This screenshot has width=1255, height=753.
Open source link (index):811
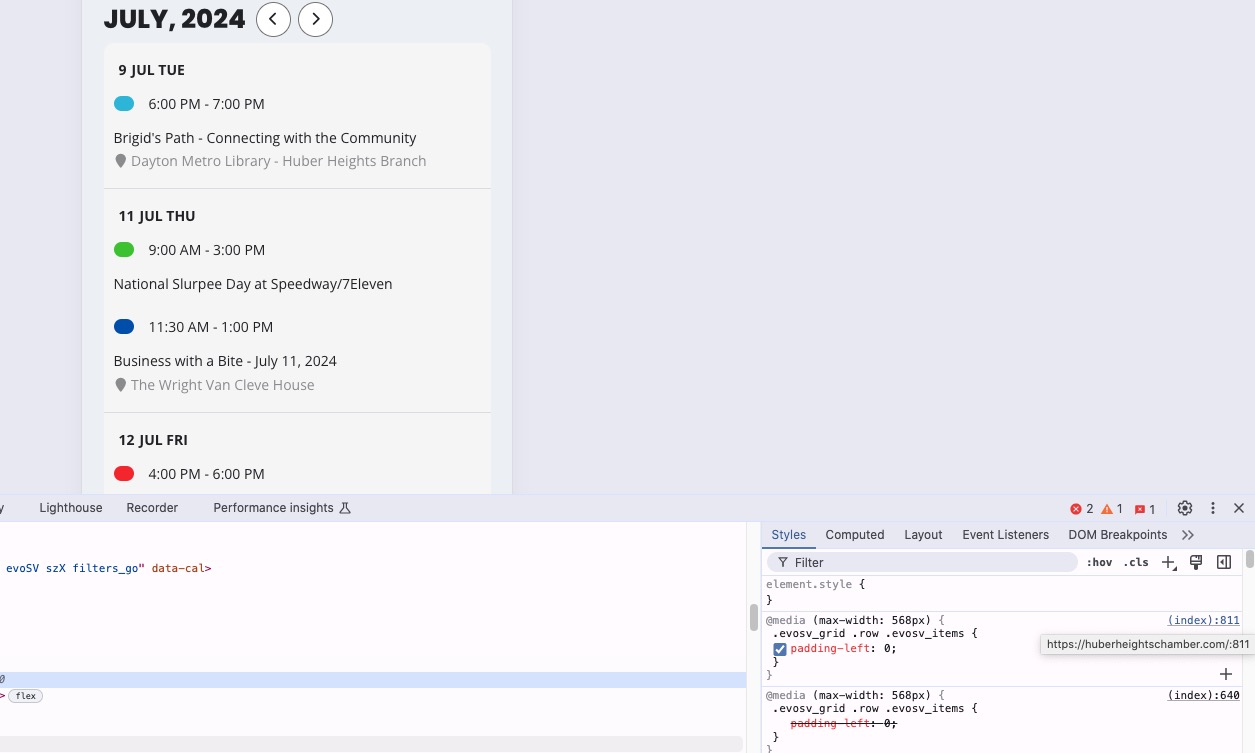click(x=1203, y=620)
